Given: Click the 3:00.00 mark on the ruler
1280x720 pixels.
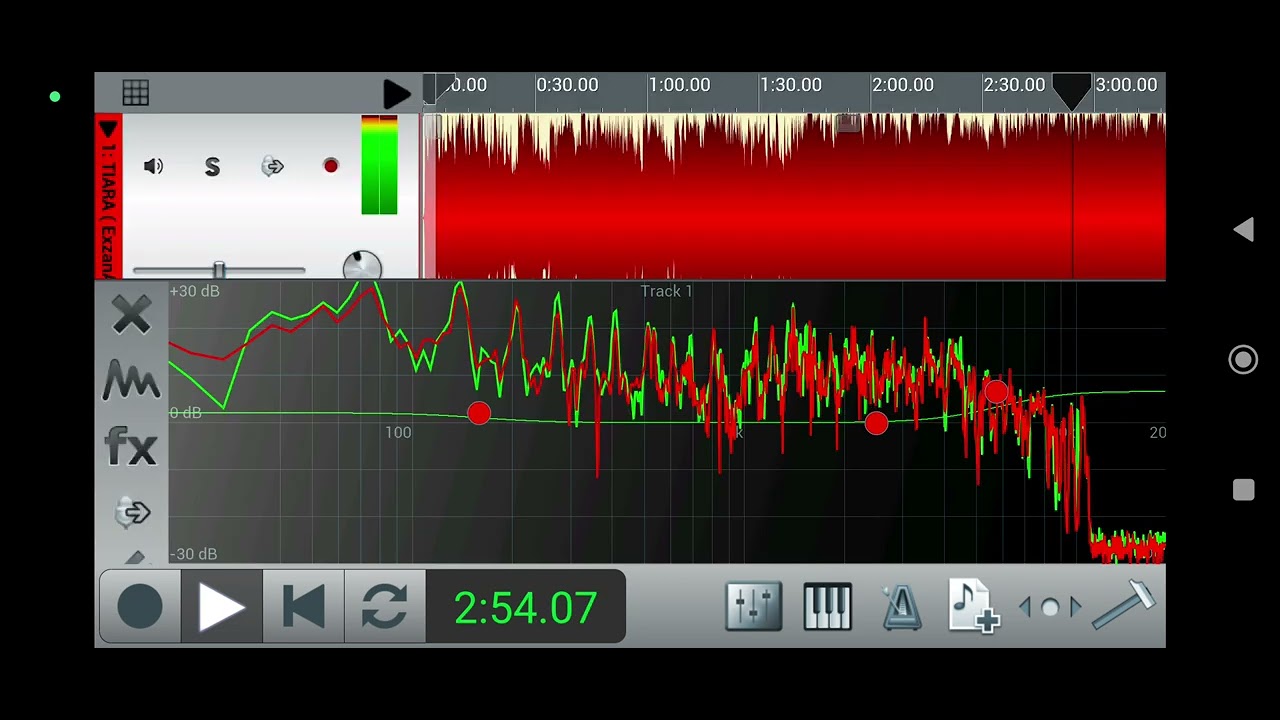Looking at the screenshot, I should click(1126, 85).
